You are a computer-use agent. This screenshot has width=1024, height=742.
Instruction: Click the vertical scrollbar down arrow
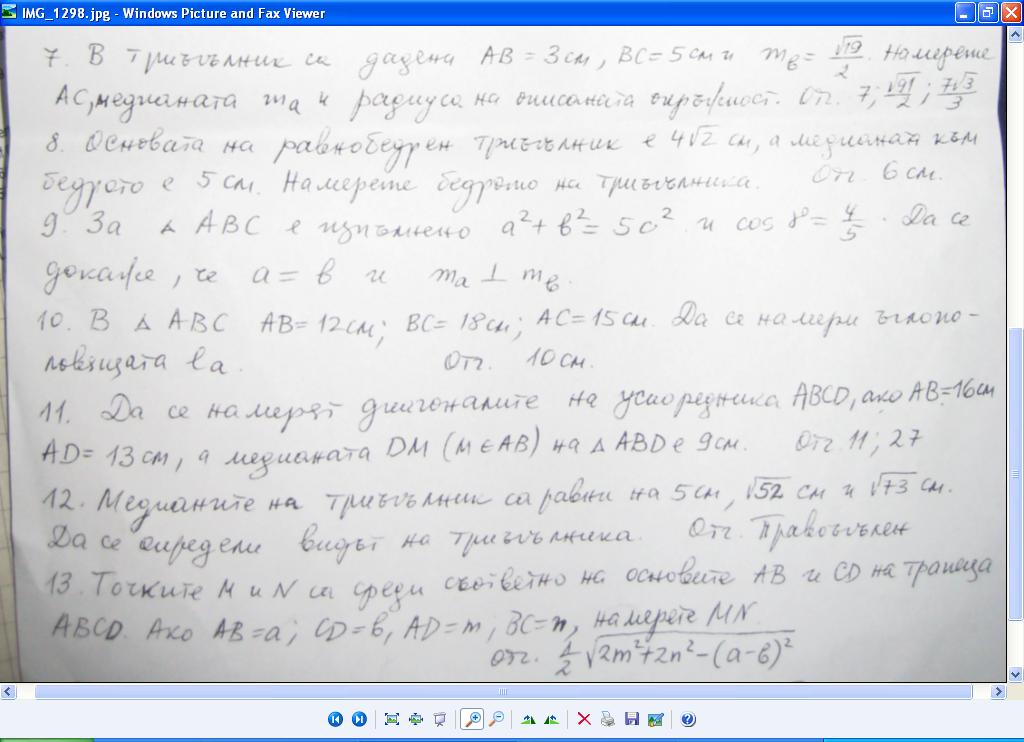1016,675
